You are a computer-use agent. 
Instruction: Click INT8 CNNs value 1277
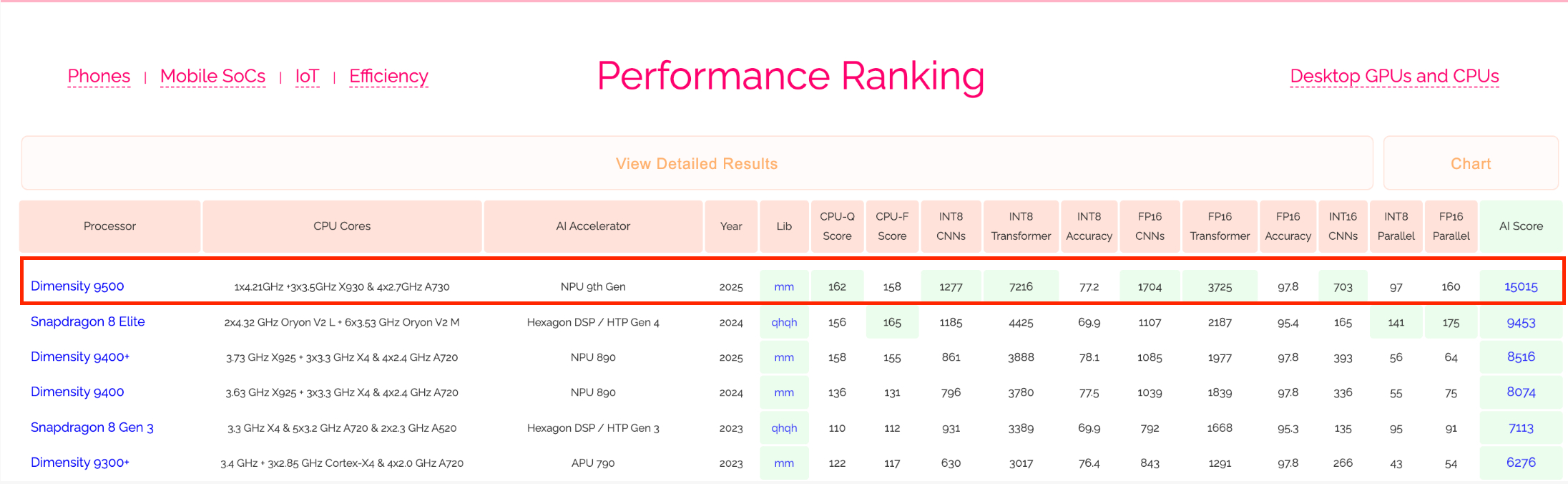pyautogui.click(x=951, y=286)
